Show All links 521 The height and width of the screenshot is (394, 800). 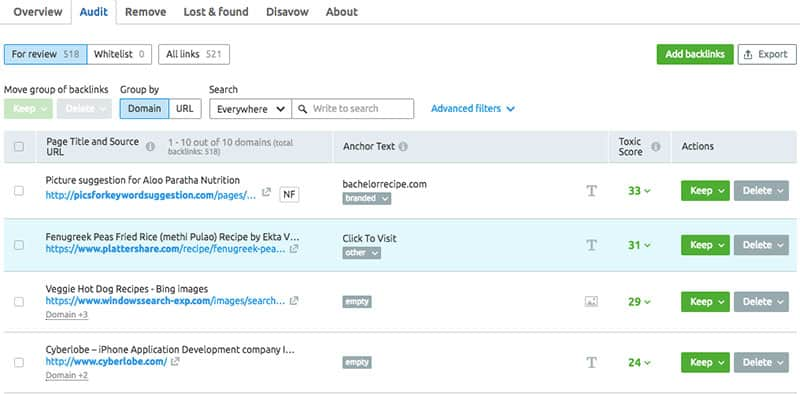194,54
